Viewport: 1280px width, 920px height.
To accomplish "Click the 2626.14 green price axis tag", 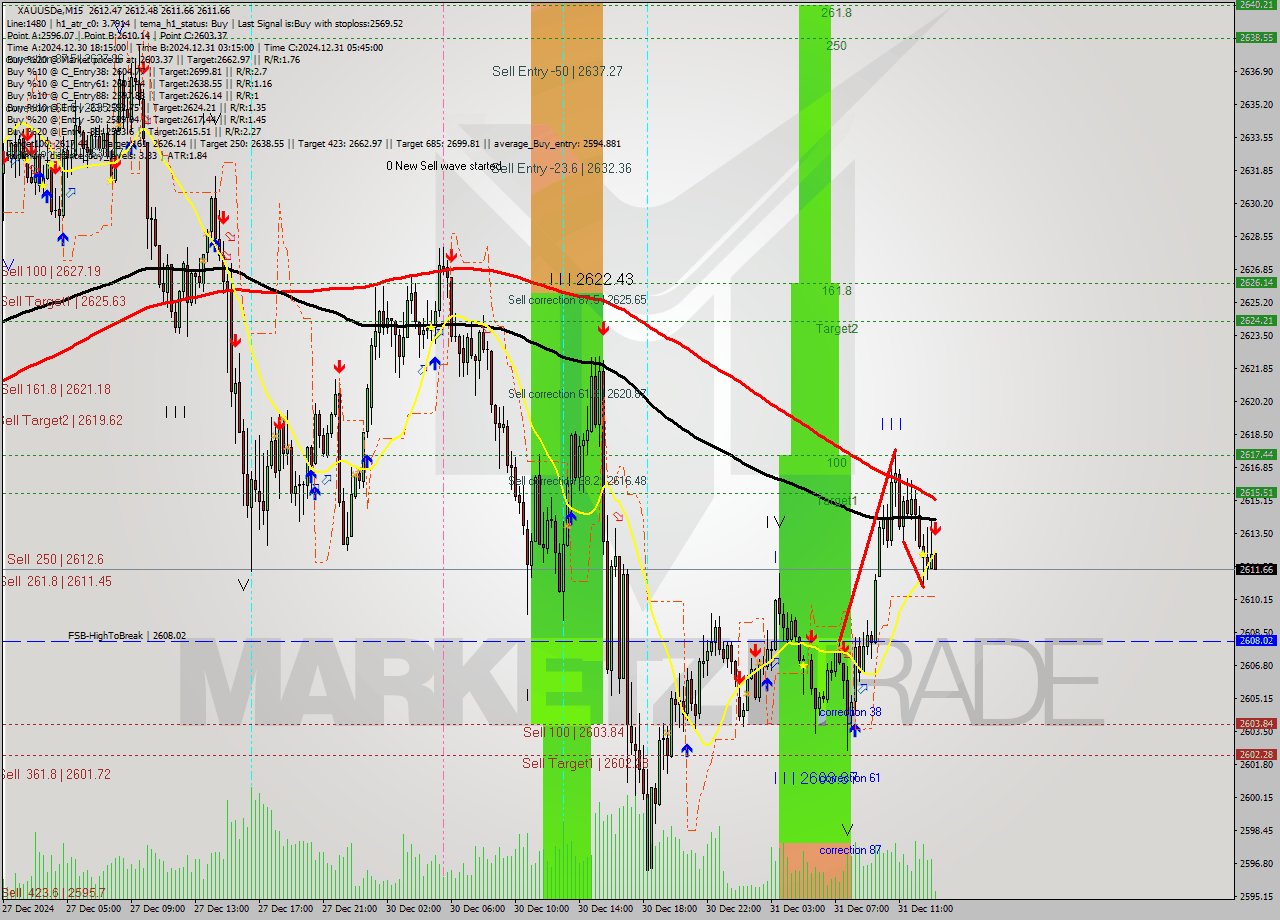I will pyautogui.click(x=1256, y=282).
